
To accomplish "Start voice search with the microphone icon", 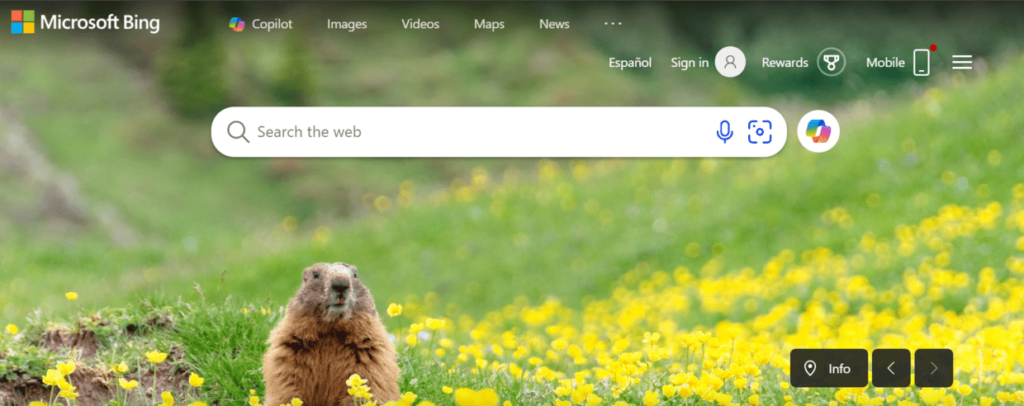I will (x=725, y=132).
